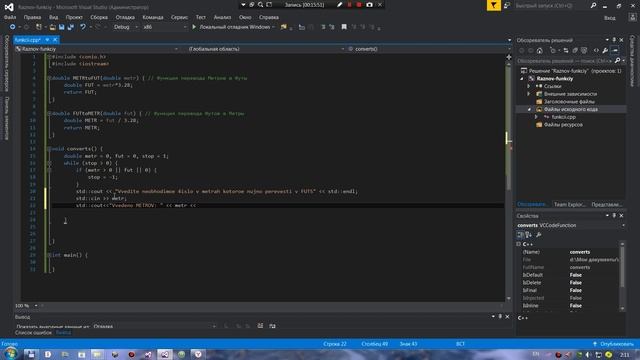
Task: Click the Alphabetical sort icon in Properties
Action: tap(529, 235)
